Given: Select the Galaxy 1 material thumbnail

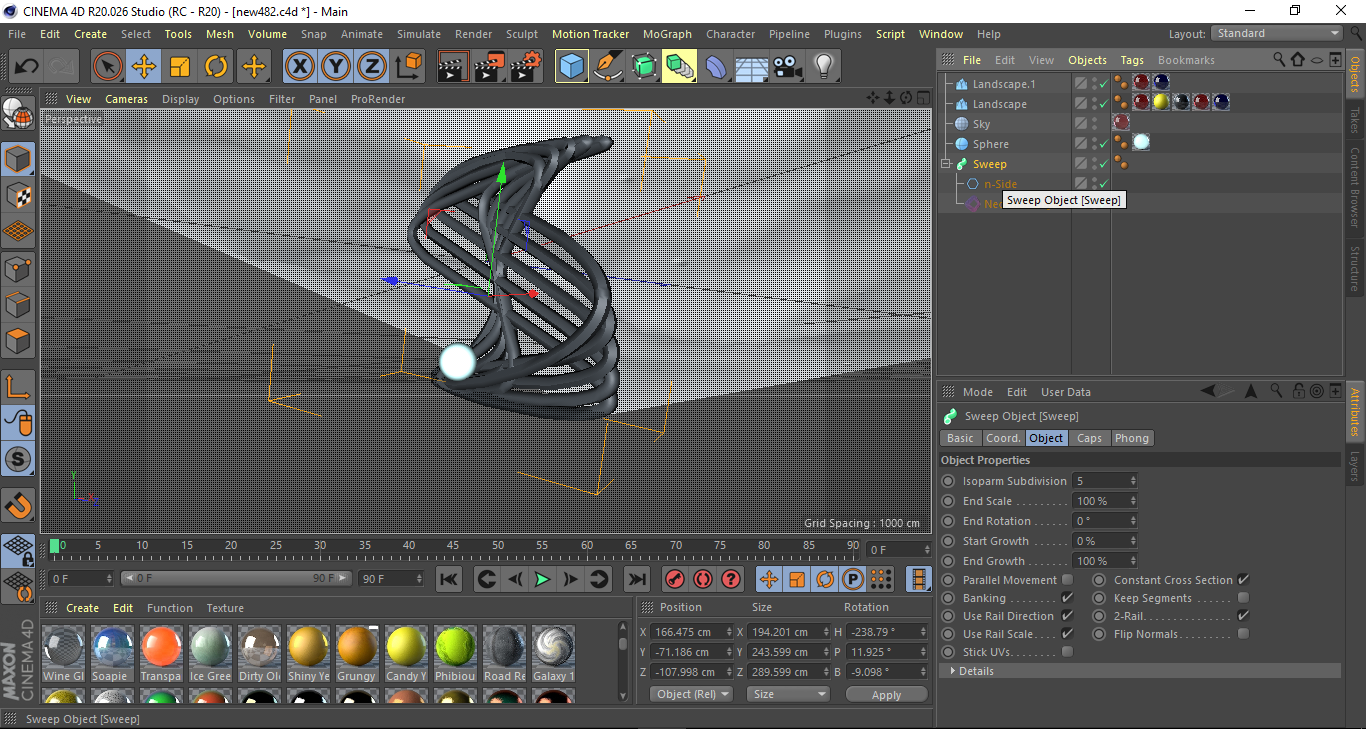Looking at the screenshot, I should coord(553,647).
